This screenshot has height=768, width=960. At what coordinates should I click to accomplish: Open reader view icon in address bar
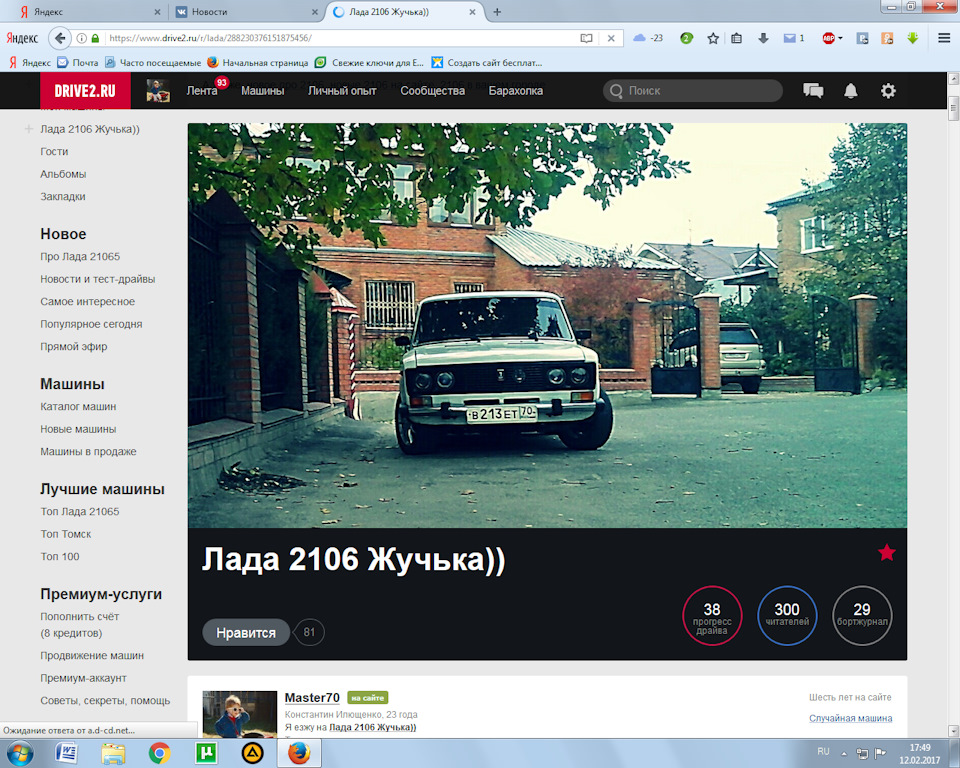click(586, 38)
